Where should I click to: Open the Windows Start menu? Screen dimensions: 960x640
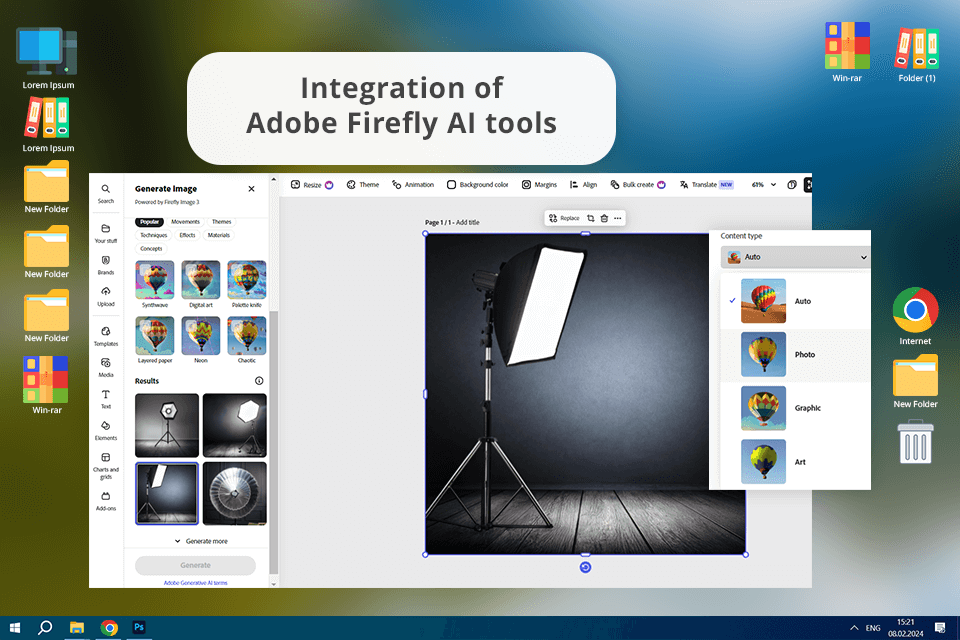(15, 628)
